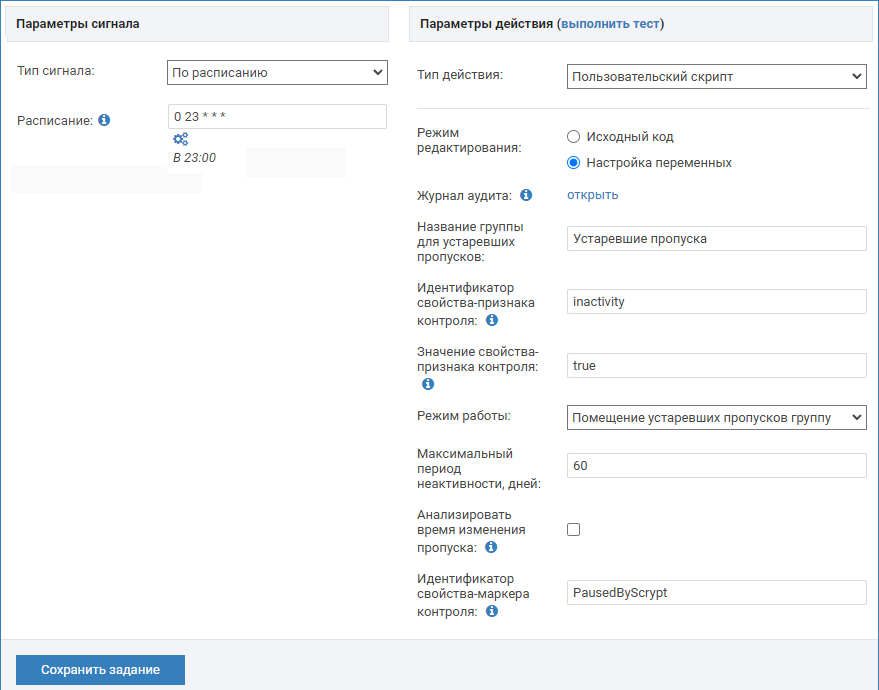Focus the maximum inactivity days field
879x690 pixels.
716,466
